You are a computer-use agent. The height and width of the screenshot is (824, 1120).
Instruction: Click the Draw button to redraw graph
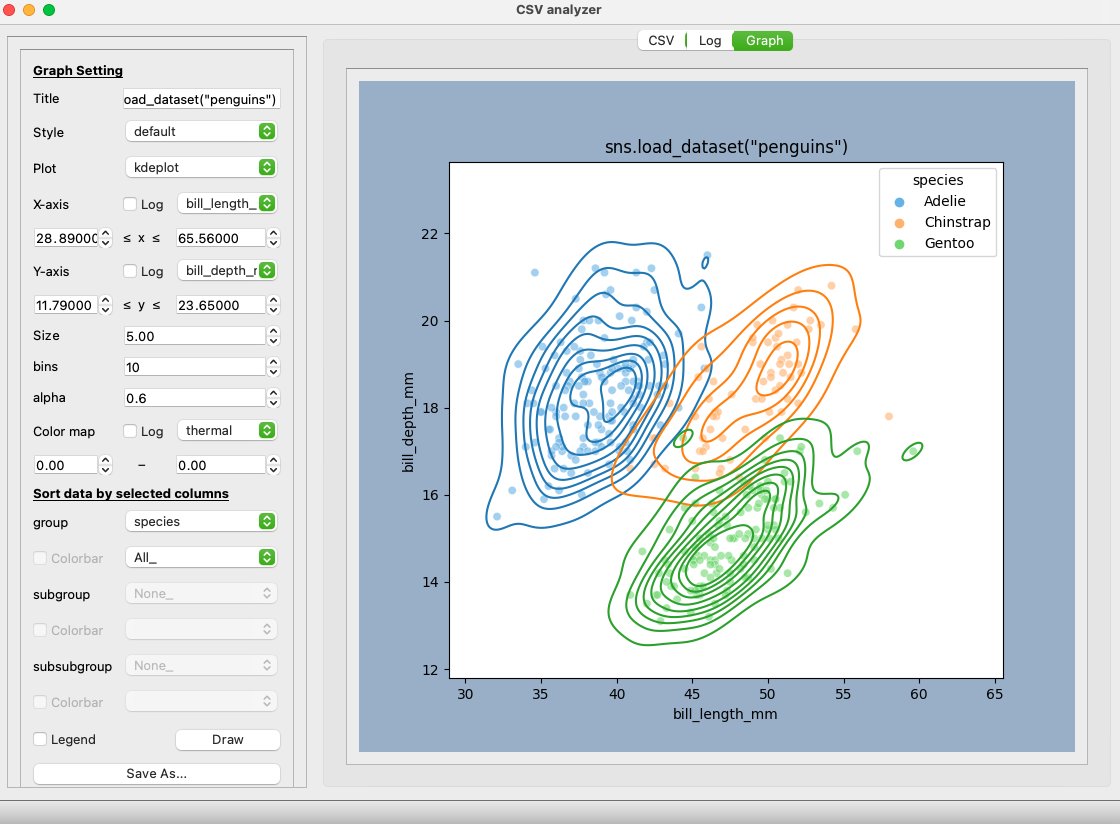(227, 739)
